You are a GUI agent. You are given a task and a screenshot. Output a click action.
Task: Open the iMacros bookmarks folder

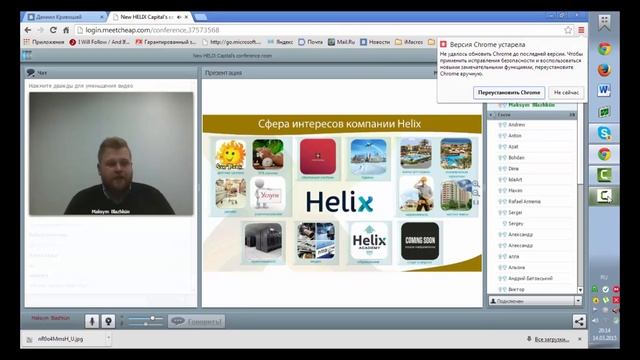409,42
